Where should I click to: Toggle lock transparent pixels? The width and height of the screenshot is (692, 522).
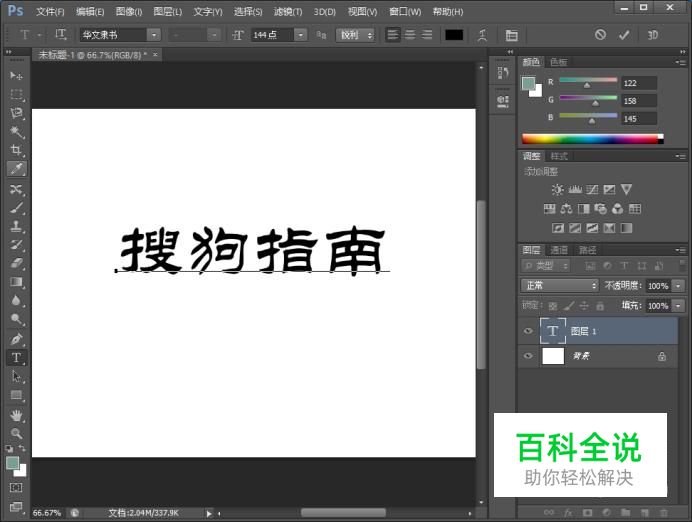click(x=553, y=305)
